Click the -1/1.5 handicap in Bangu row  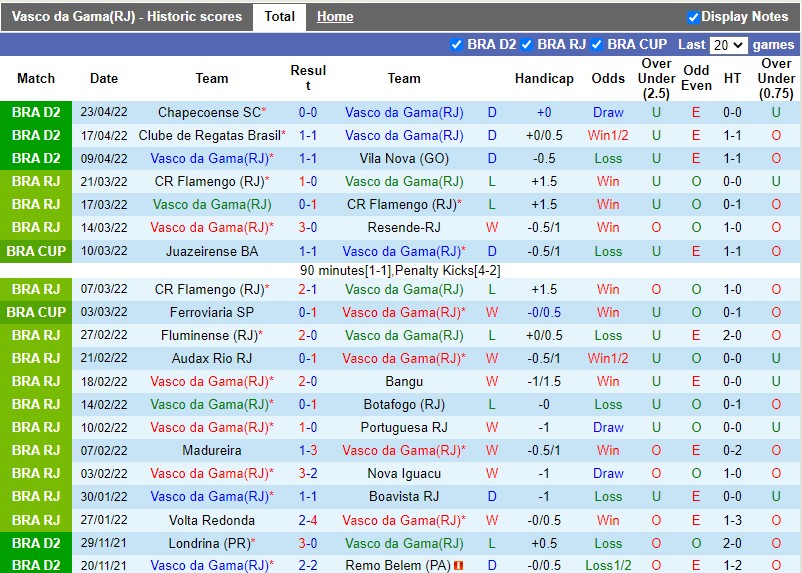[544, 382]
